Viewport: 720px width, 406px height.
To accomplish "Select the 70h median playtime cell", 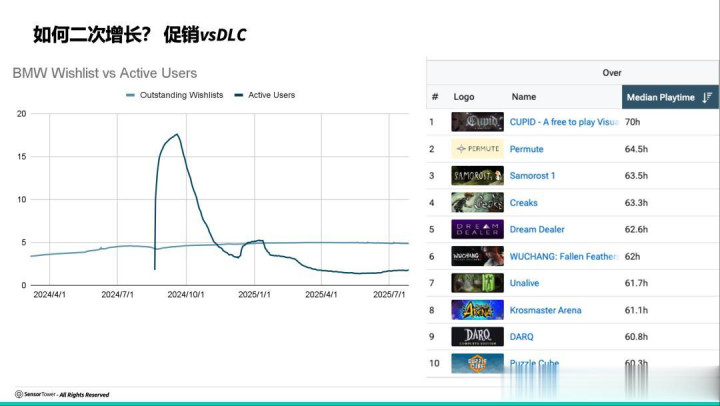I will point(632,122).
